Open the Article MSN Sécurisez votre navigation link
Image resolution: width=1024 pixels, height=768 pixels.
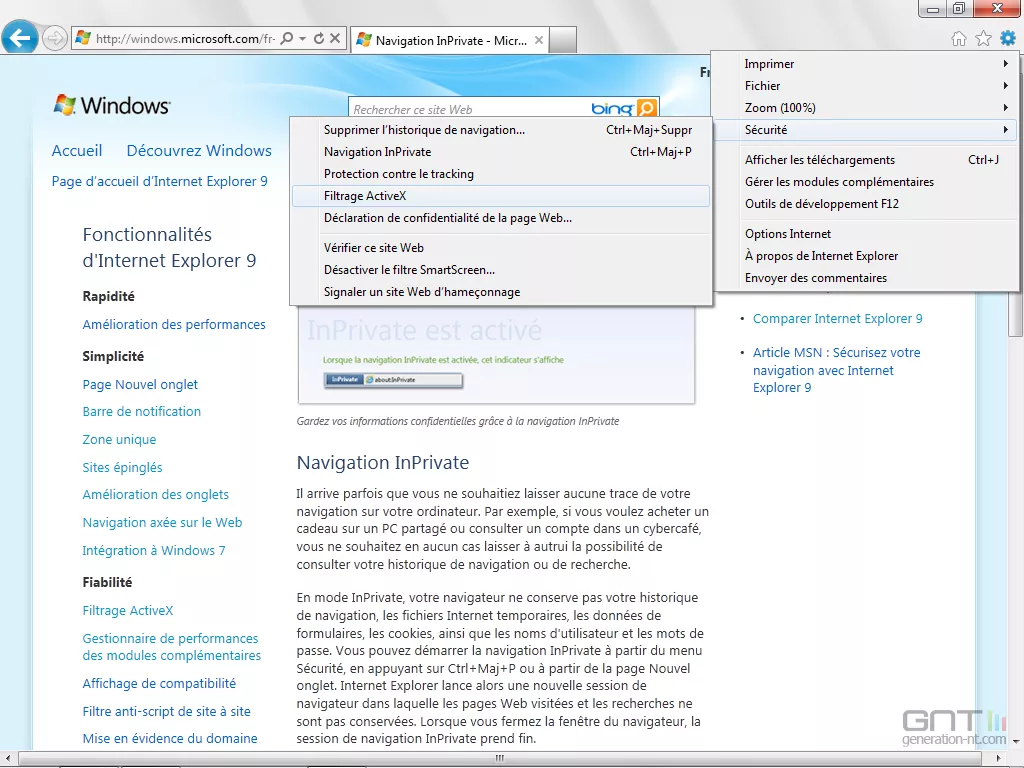(x=836, y=370)
